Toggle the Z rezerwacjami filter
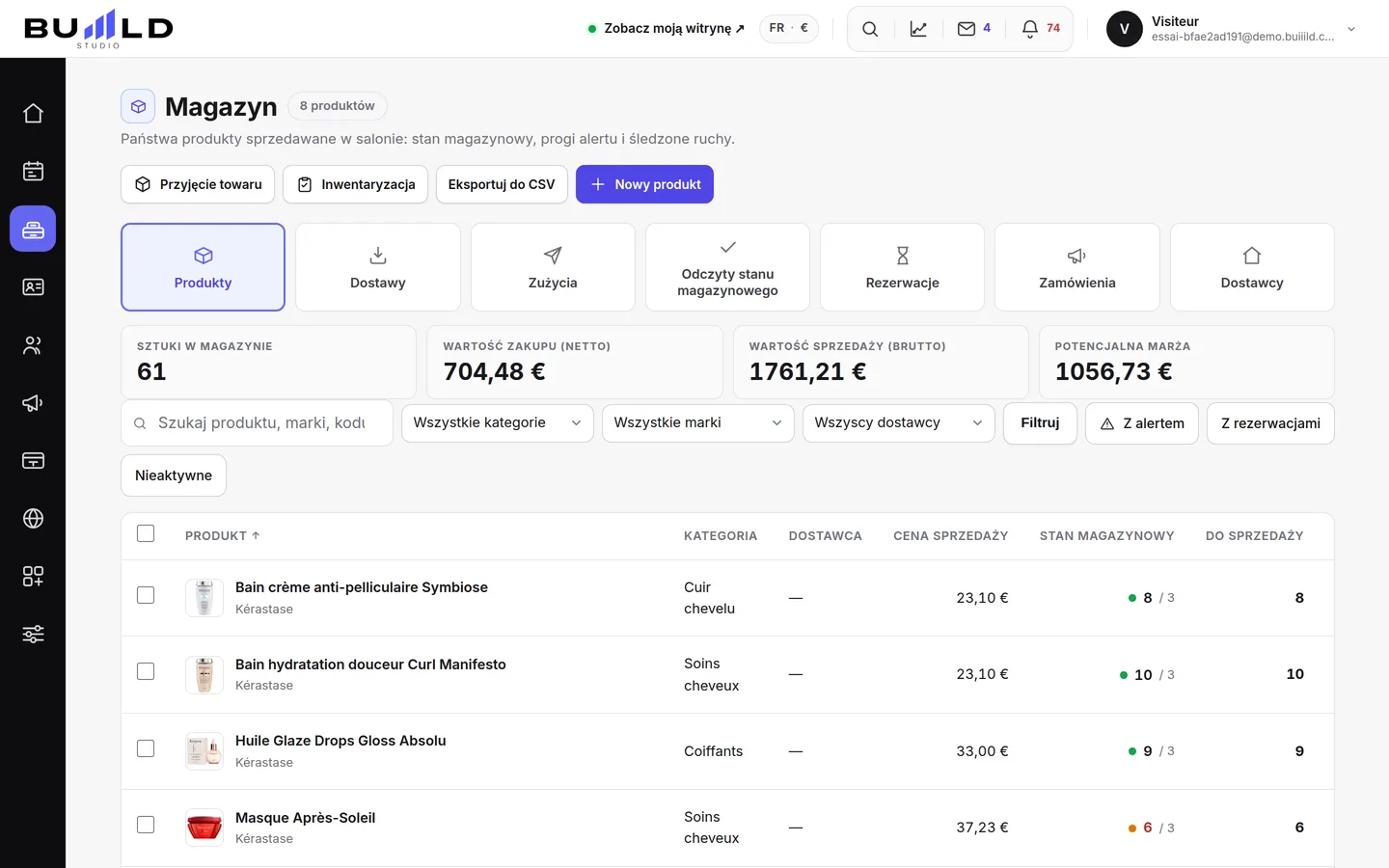This screenshot has width=1389, height=868. [x=1270, y=423]
